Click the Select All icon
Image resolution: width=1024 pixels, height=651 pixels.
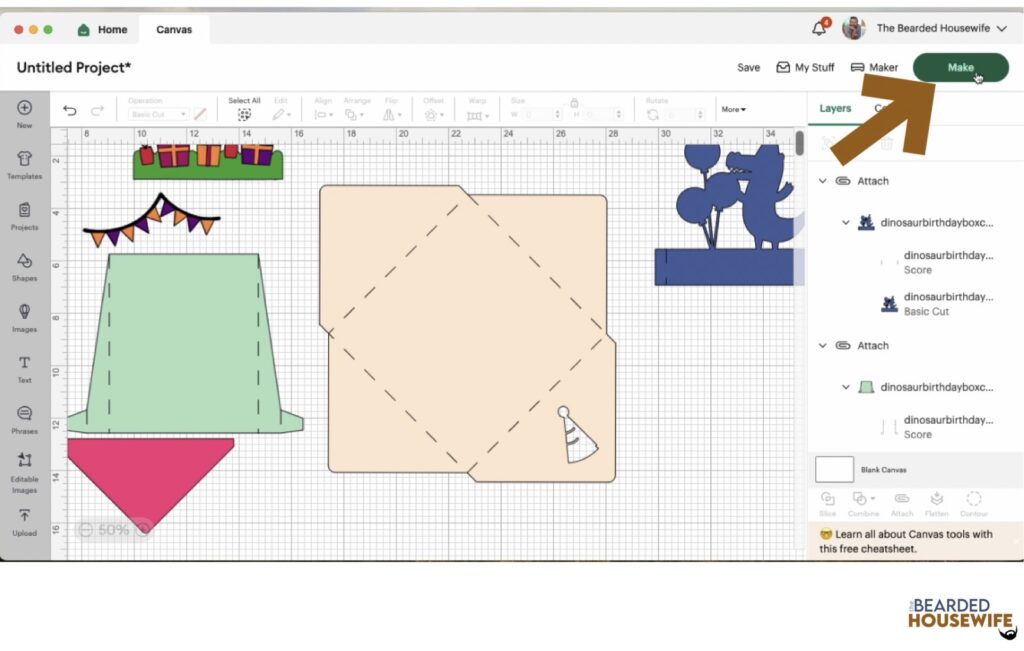point(244,115)
